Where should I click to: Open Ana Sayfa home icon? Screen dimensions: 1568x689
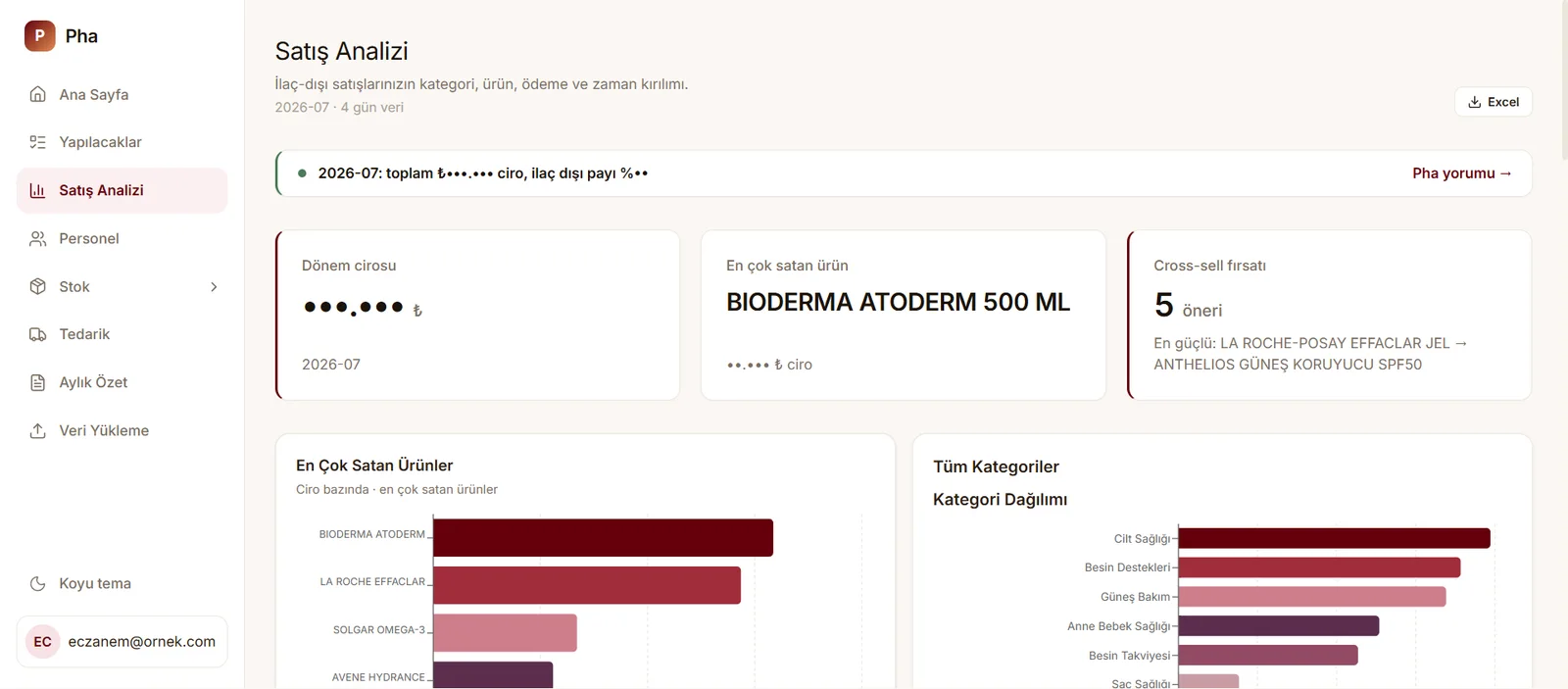(38, 94)
